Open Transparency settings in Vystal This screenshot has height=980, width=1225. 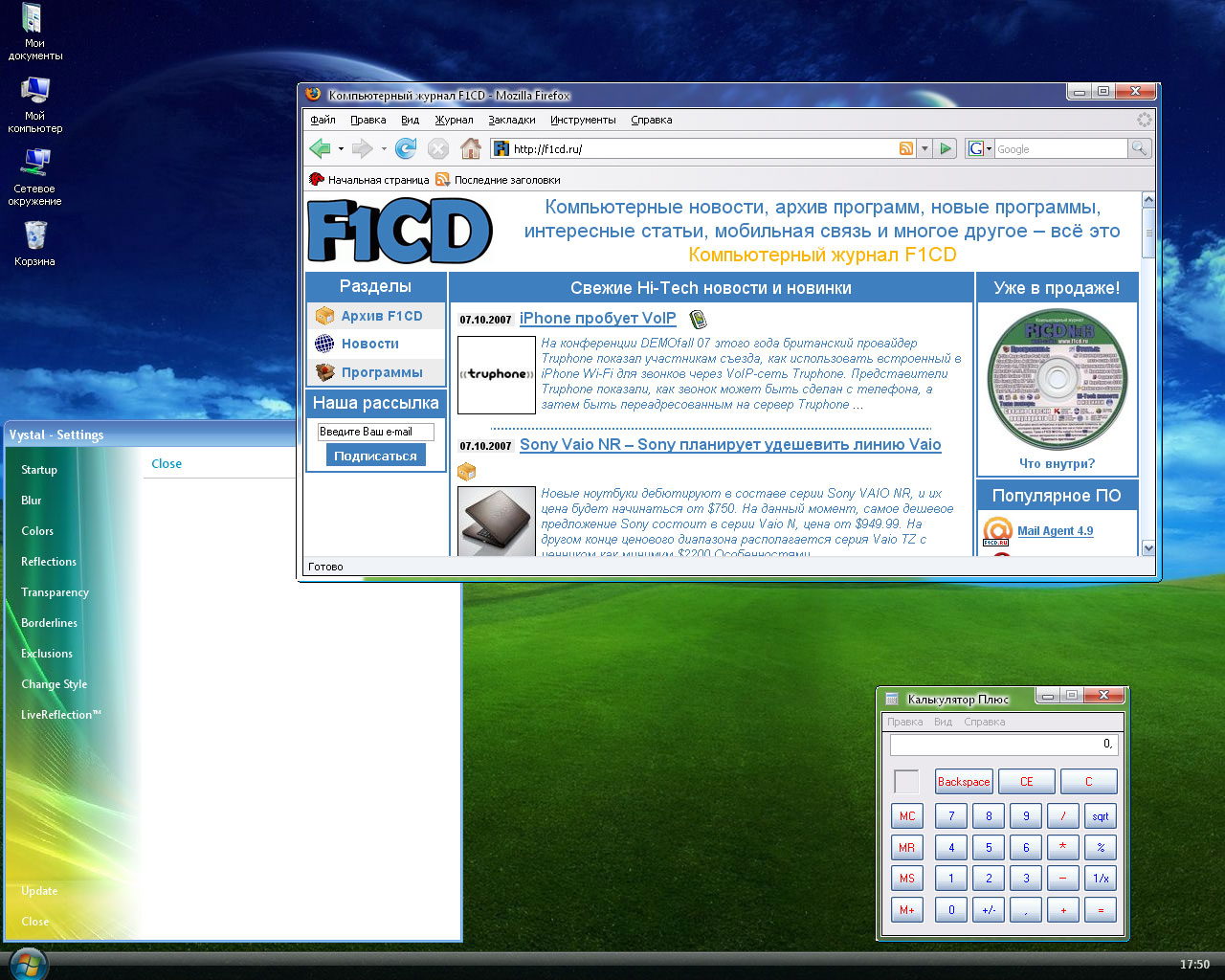[55, 592]
